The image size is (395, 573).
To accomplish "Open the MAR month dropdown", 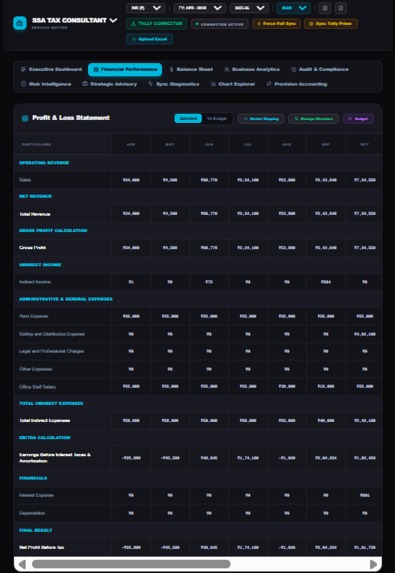I will 293,8.
